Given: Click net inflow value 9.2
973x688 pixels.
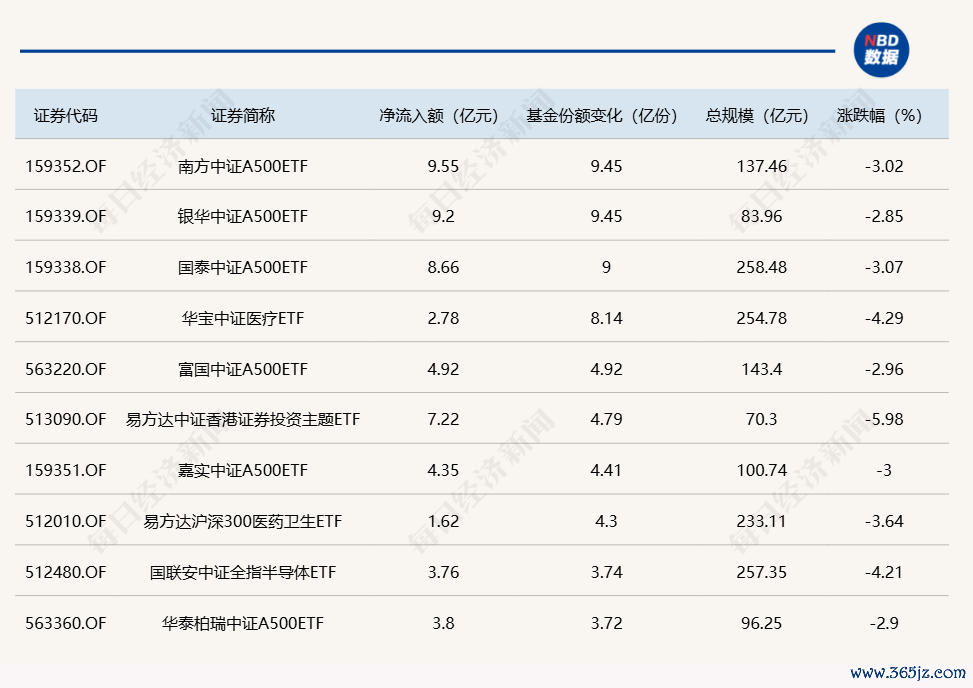Looking at the screenshot, I should coord(443,217).
